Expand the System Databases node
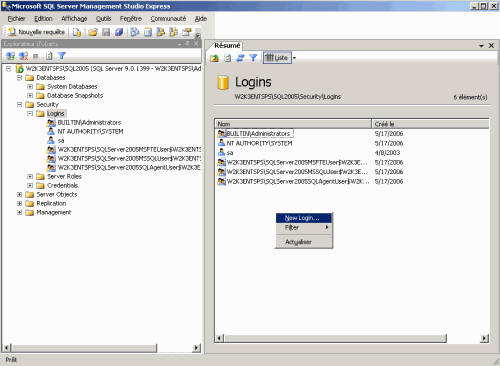This screenshot has width=500, height=366. 30,87
